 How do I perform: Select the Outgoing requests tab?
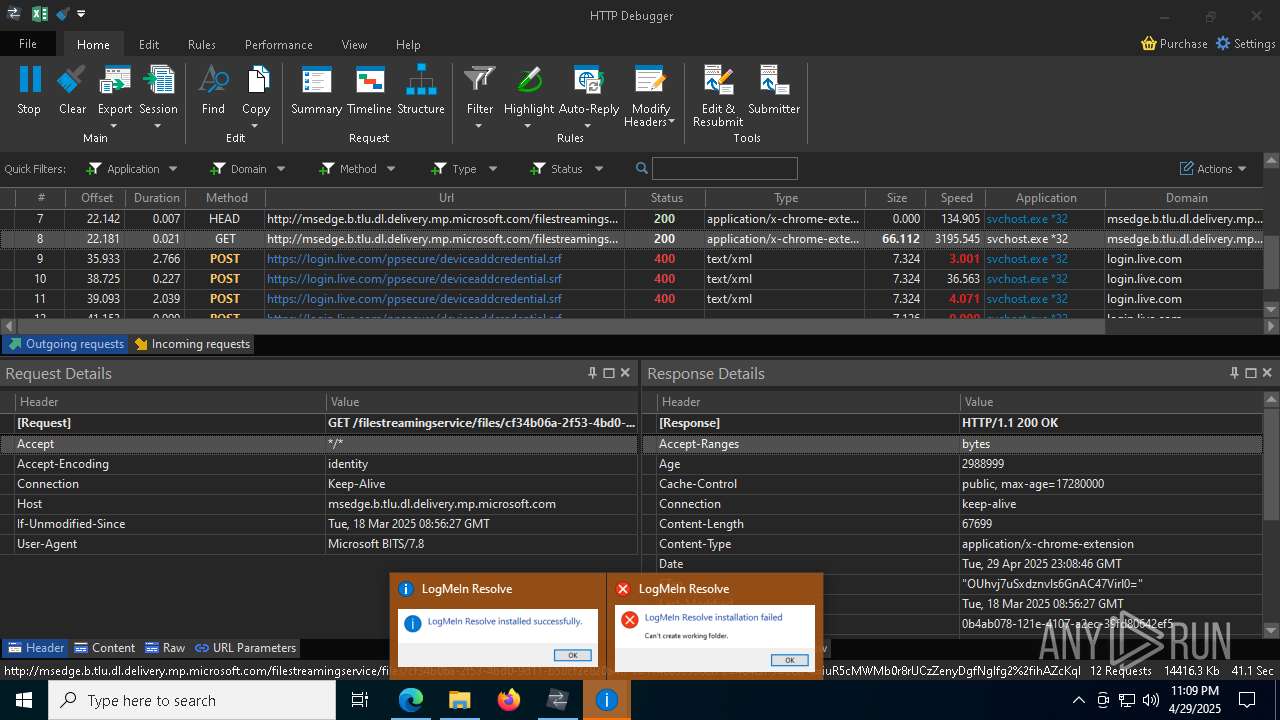66,344
